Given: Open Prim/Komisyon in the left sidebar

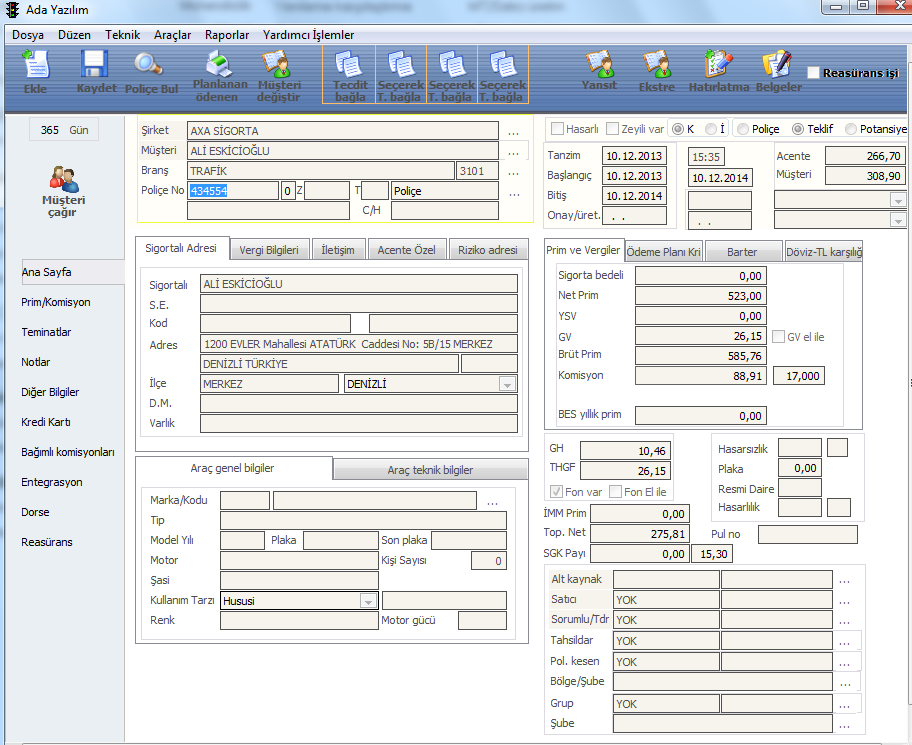Looking at the screenshot, I should [x=56, y=302].
